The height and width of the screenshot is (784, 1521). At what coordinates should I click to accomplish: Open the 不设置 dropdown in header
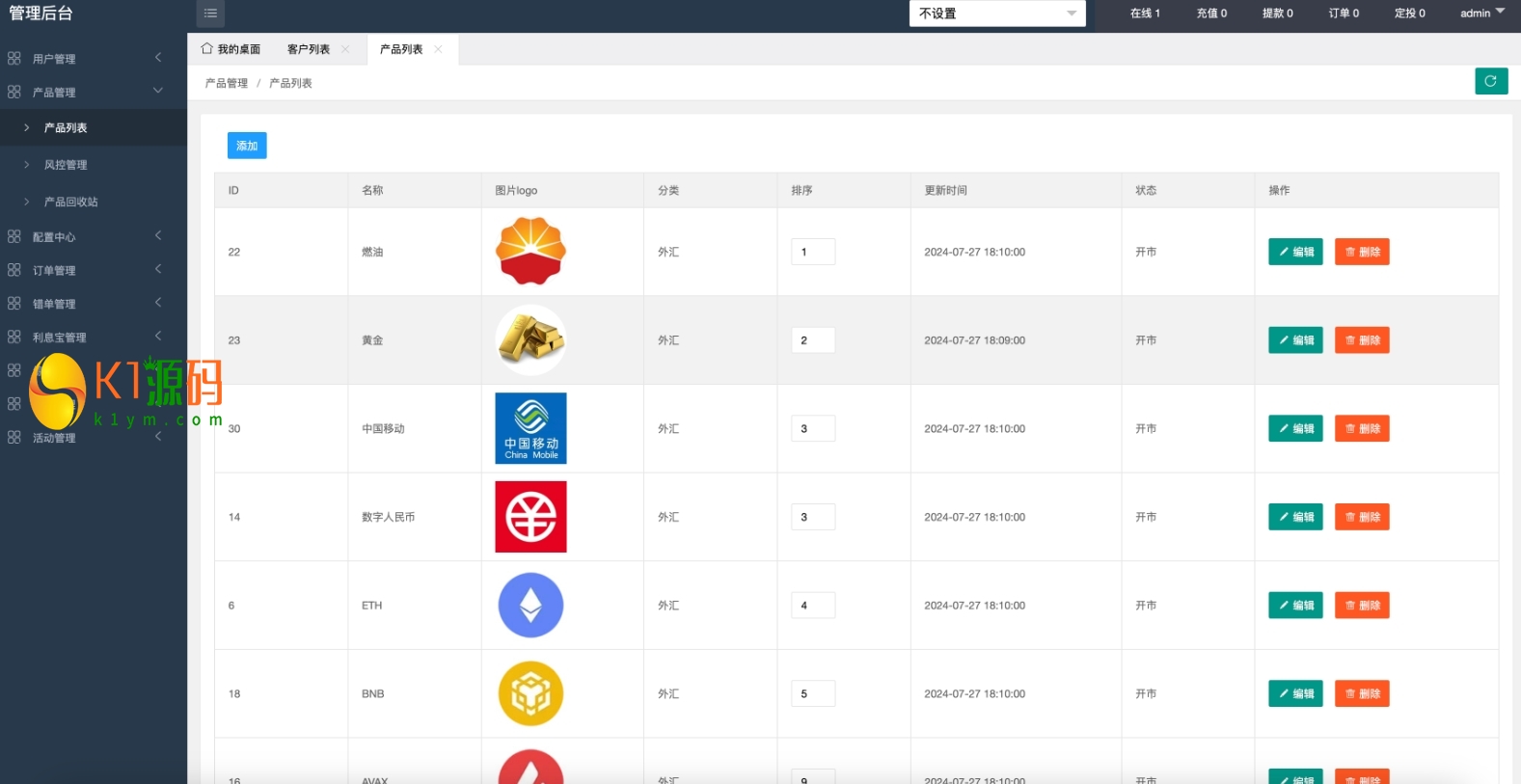997,14
